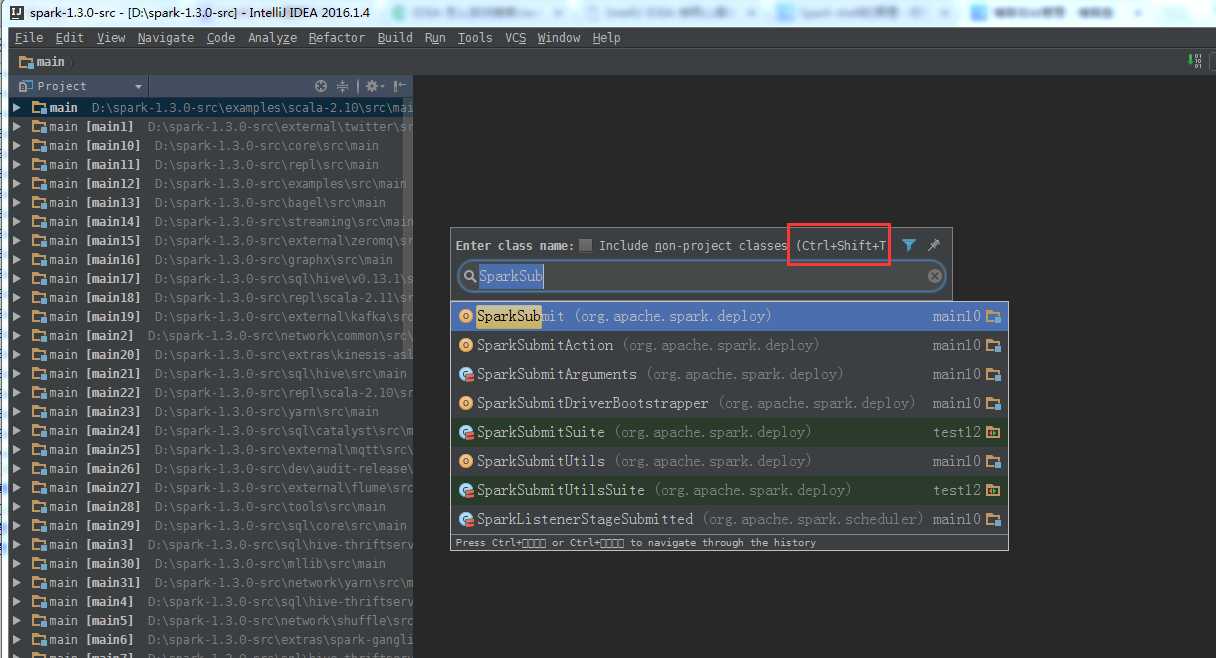Click IntelliJ IDEA icon in title bar
Viewport: 1216px width, 658px height.
point(16,13)
